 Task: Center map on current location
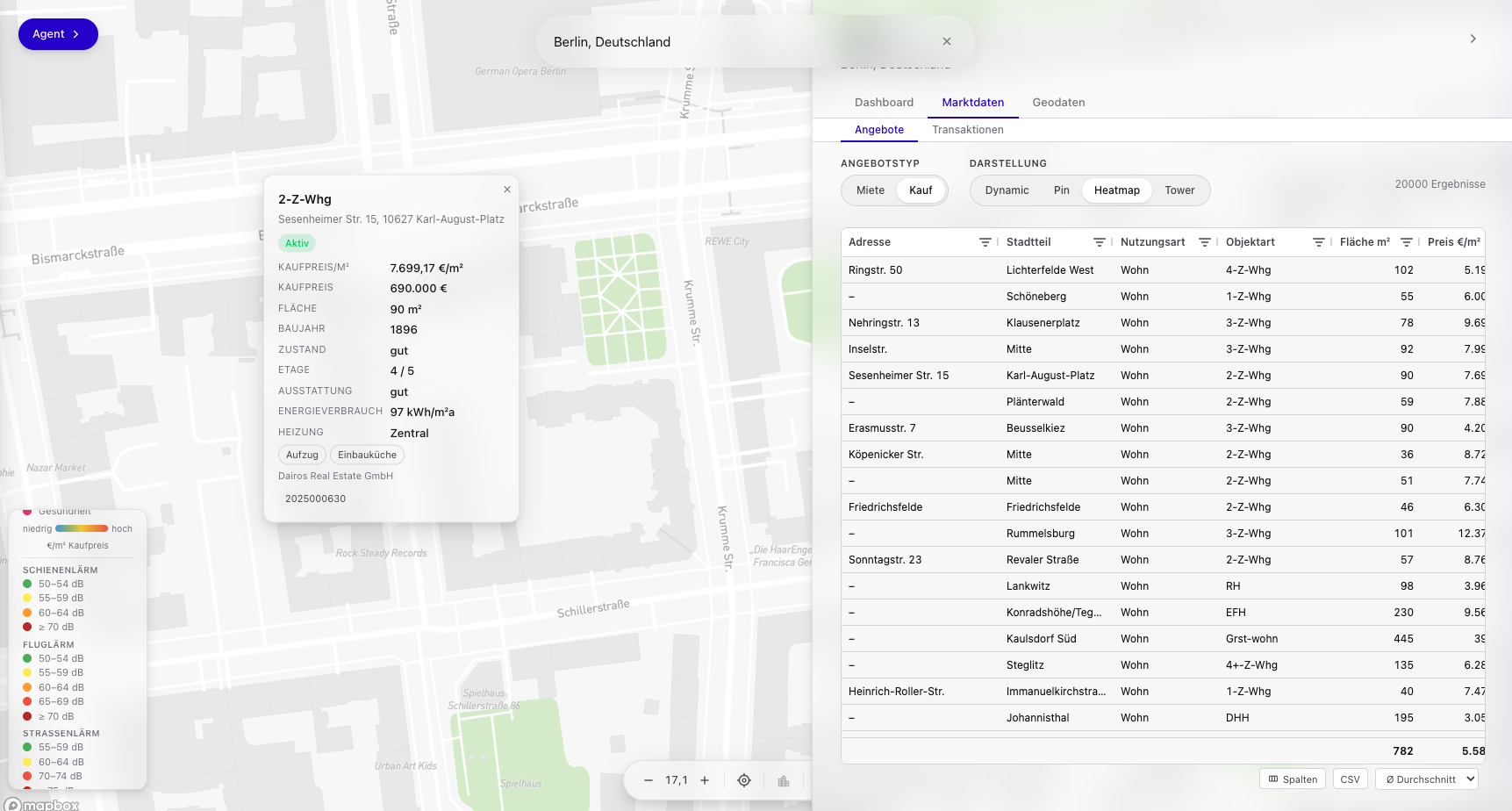coord(744,780)
